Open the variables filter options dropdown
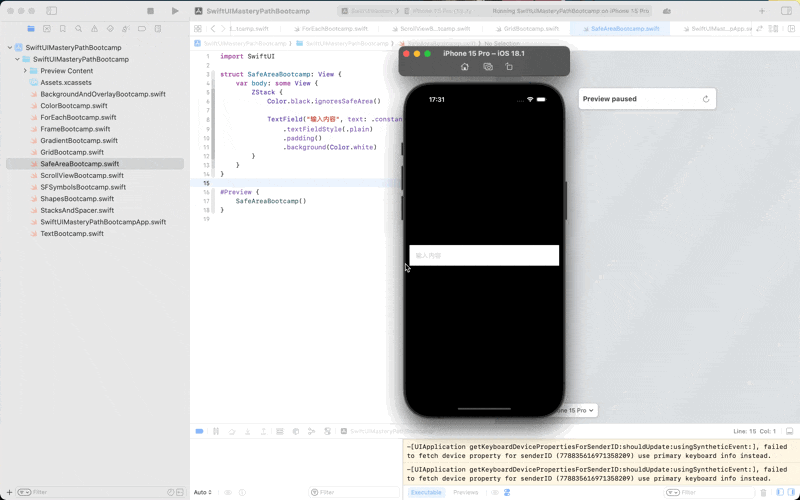Viewport: 800px width, 500px height. [x=316, y=492]
